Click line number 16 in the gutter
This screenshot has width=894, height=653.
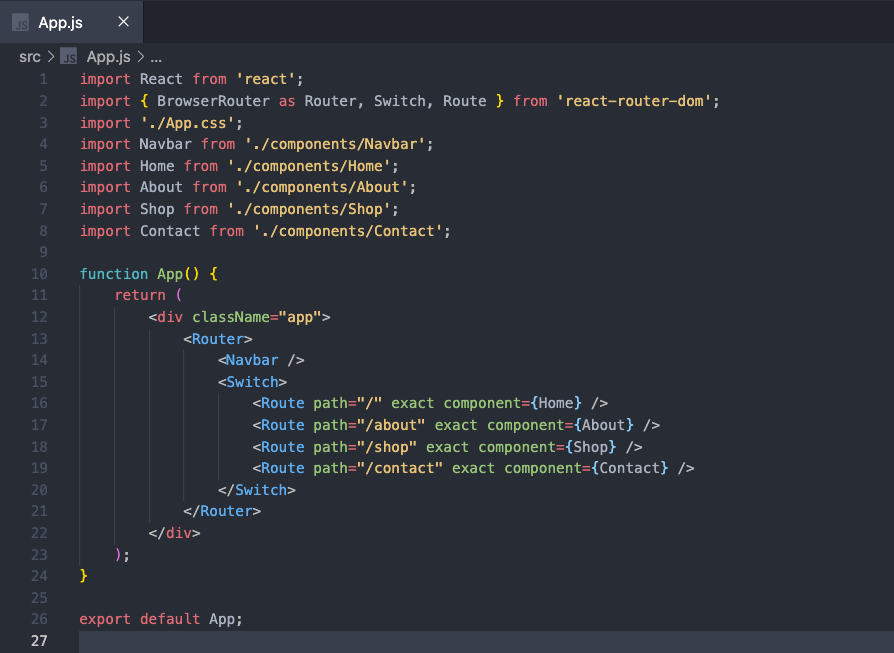pos(39,402)
